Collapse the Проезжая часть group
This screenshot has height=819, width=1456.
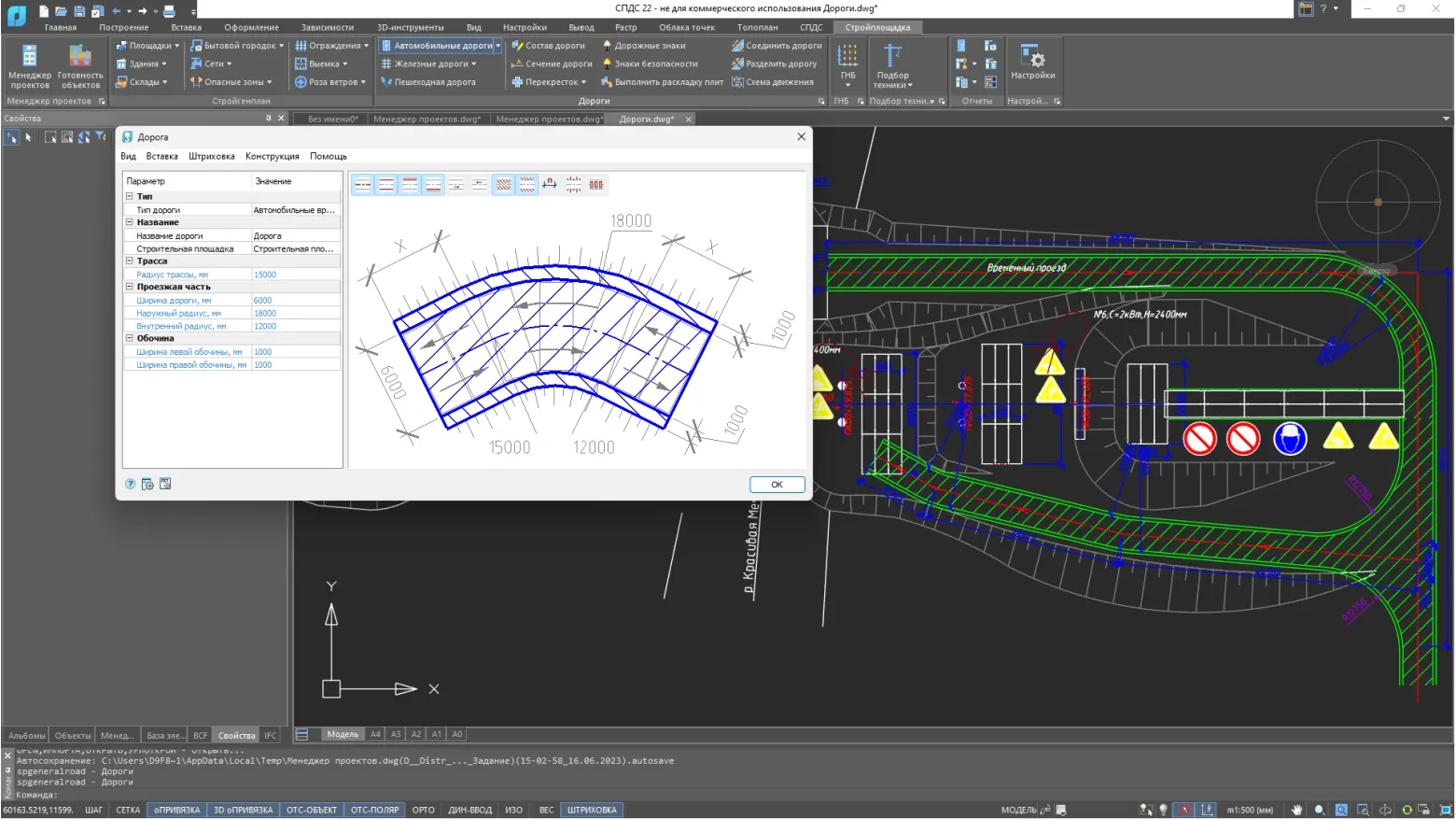click(130, 287)
